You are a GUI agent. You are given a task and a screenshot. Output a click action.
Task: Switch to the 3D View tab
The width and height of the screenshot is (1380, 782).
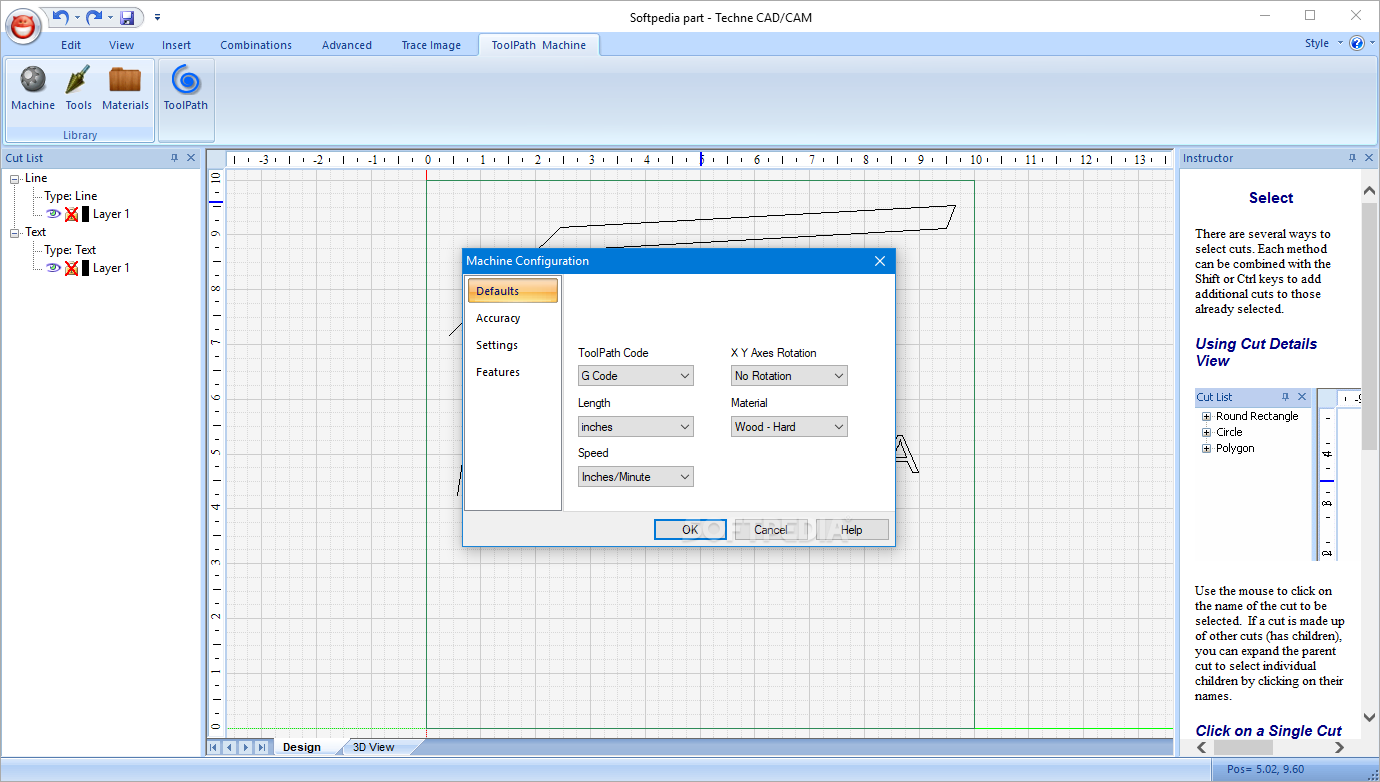pos(374,747)
